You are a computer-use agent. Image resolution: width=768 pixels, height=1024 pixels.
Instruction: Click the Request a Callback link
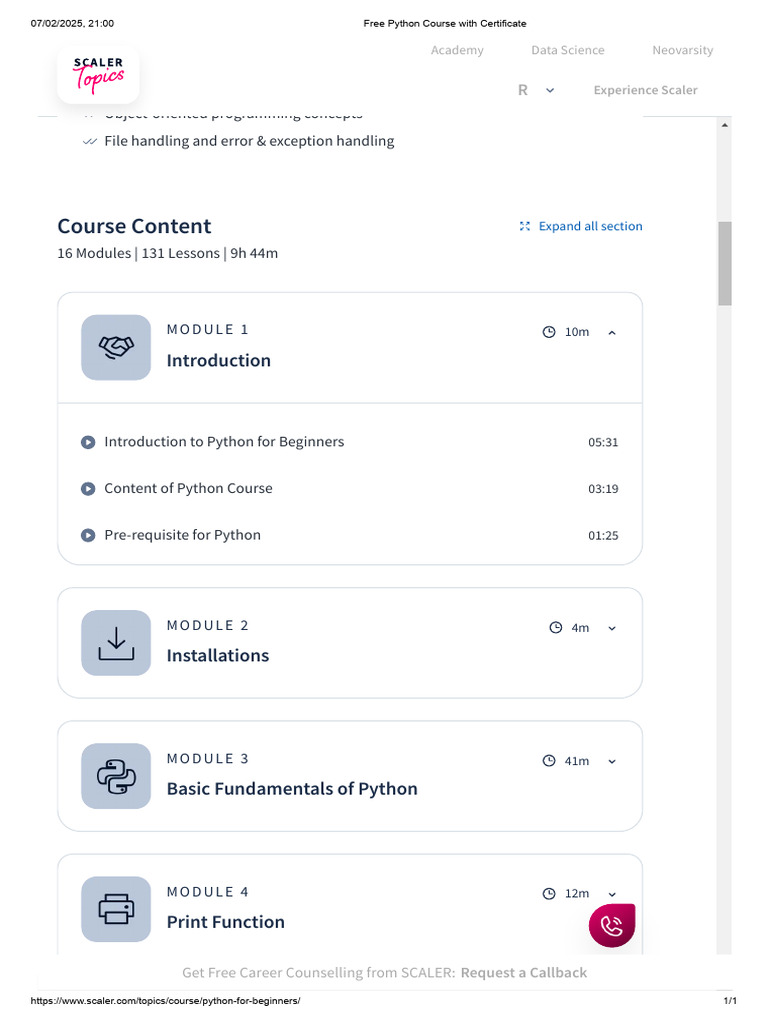[x=523, y=972]
